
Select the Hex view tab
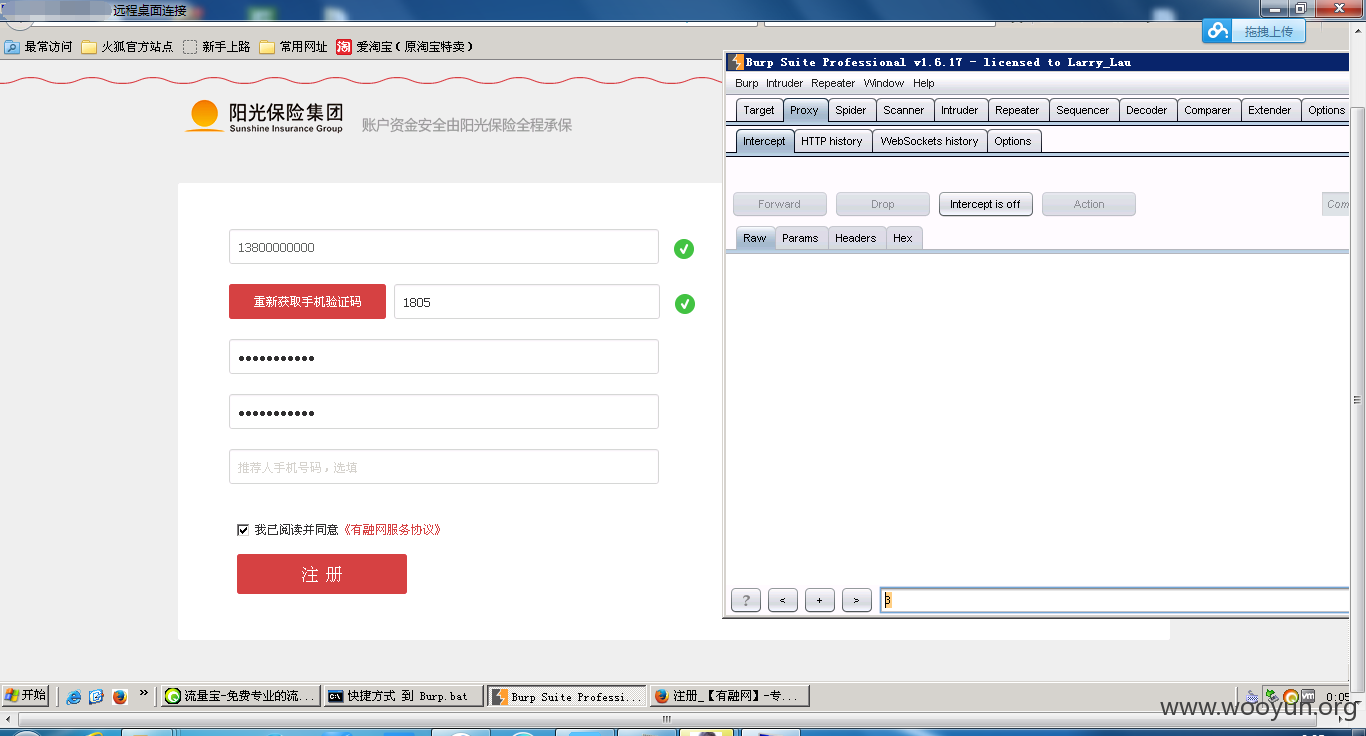pyautogui.click(x=903, y=238)
